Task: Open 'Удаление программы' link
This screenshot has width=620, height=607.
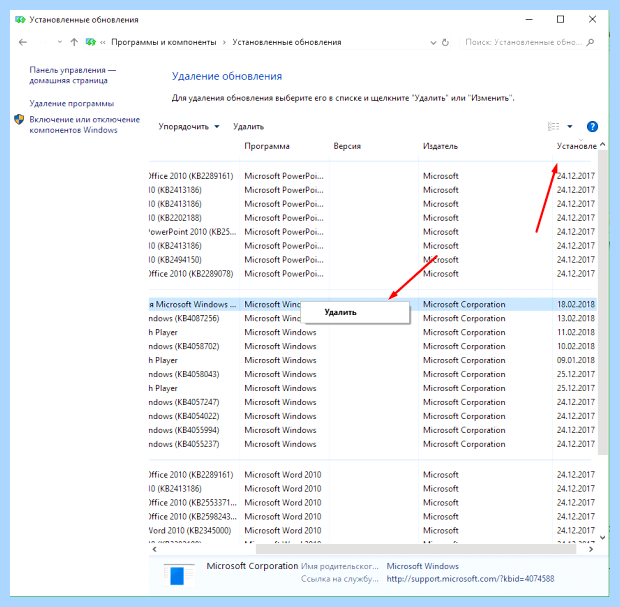Action: click(x=72, y=104)
